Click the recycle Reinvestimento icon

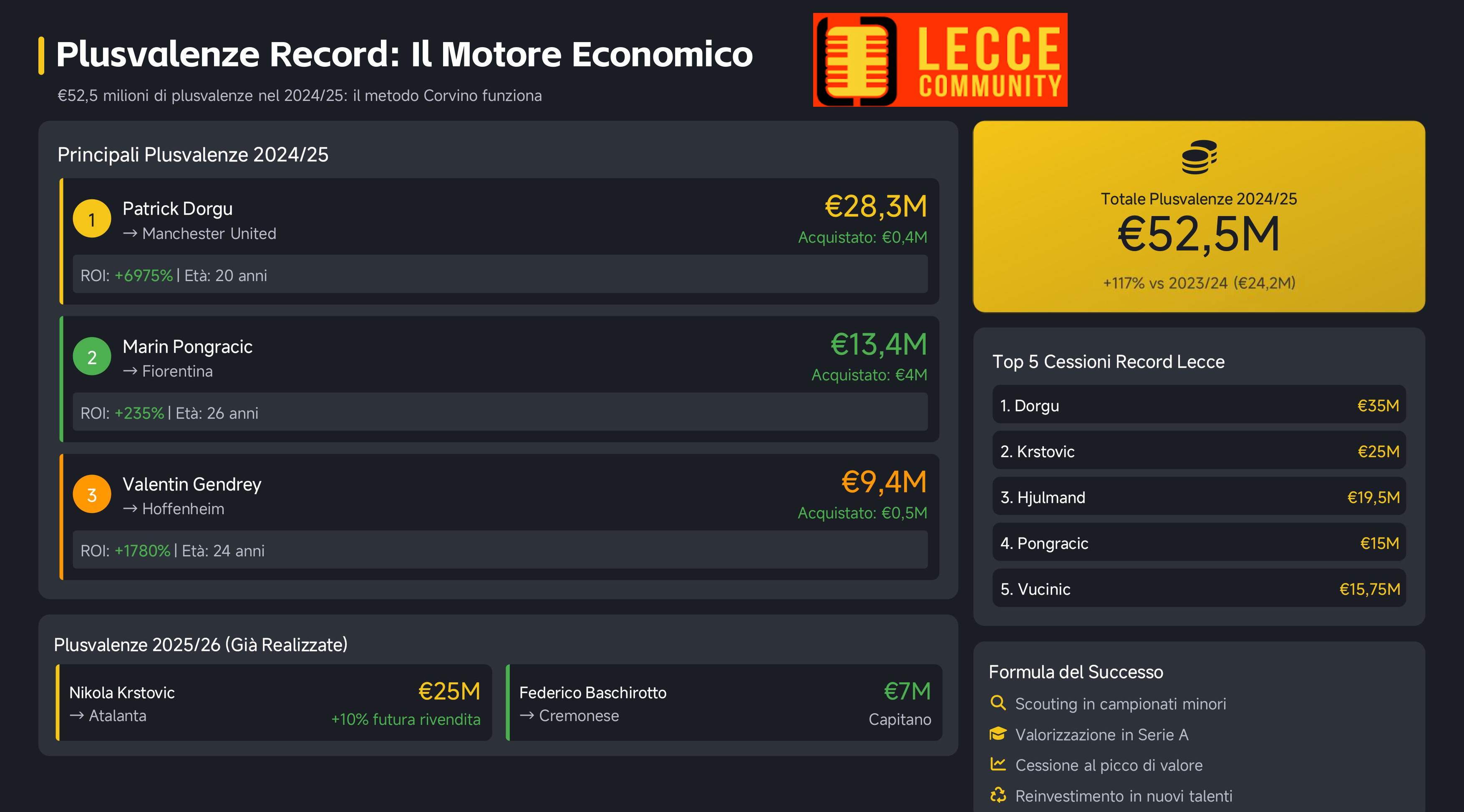[x=998, y=795]
